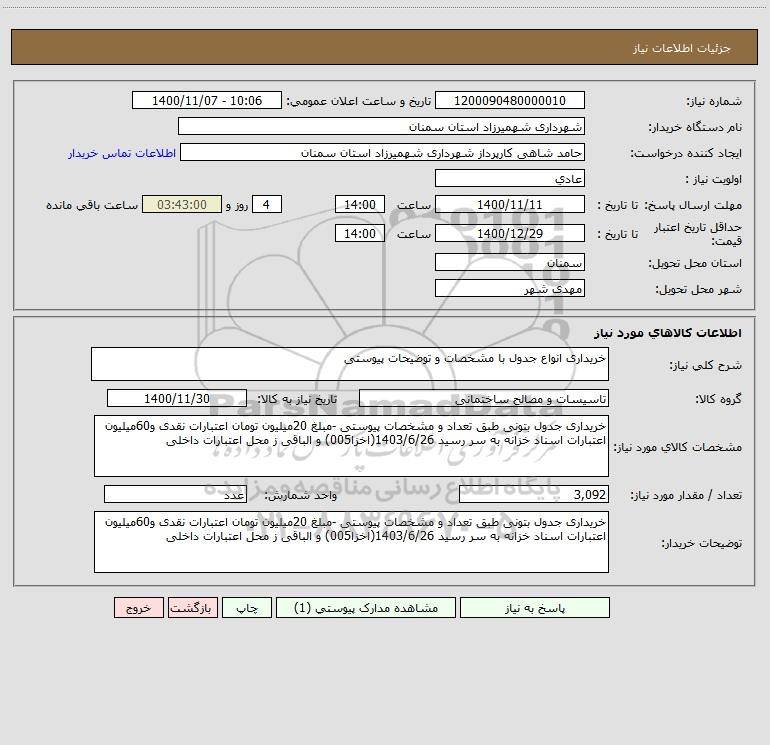770x745 pixels.
Task: Click the مهلت ارسال پاسخ label
Action: click(x=692, y=205)
